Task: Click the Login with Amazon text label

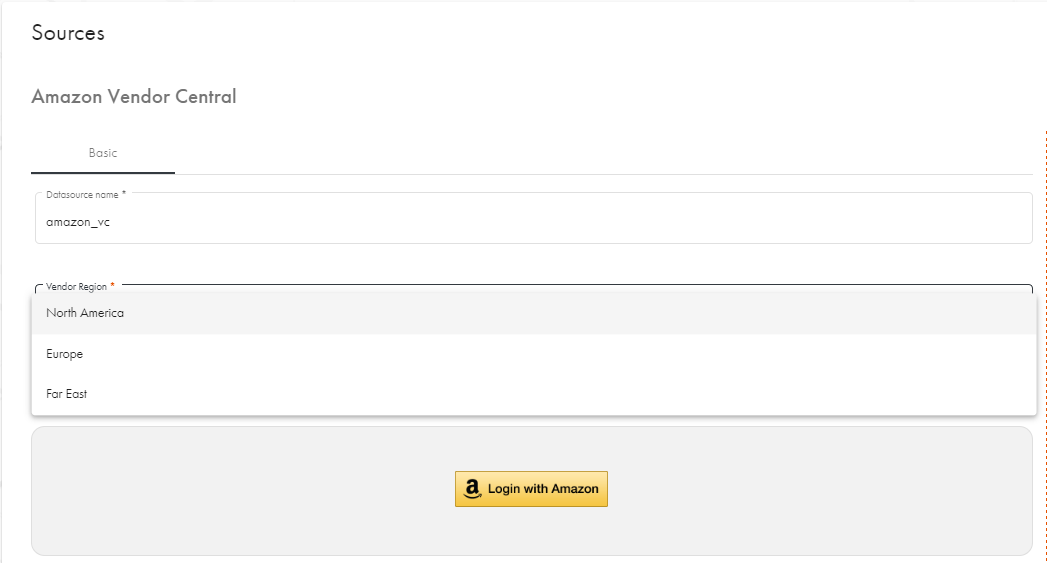Action: (543, 489)
